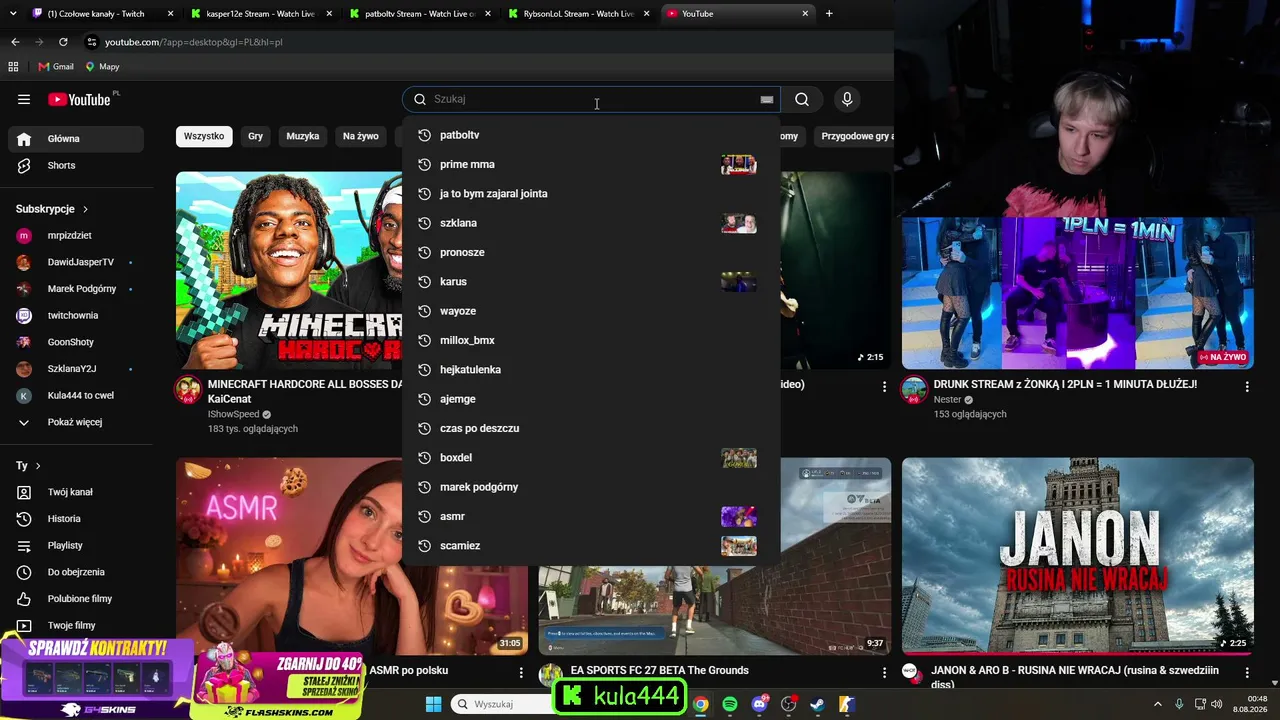Open more options for EA SPORTS FC 27 video
Viewport: 1280px width, 720px height.
pyautogui.click(x=884, y=672)
